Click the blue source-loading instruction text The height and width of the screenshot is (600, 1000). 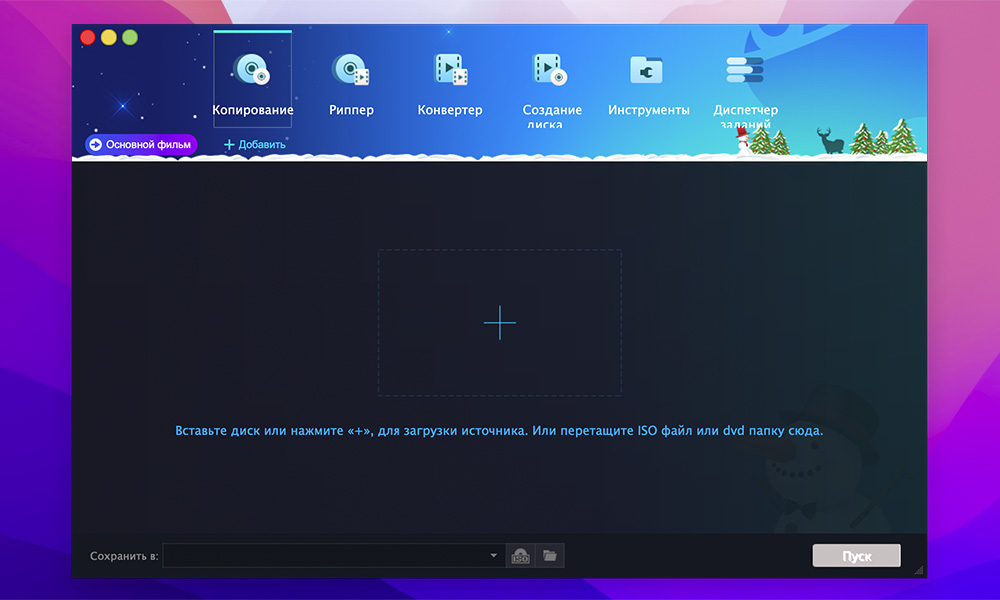499,431
